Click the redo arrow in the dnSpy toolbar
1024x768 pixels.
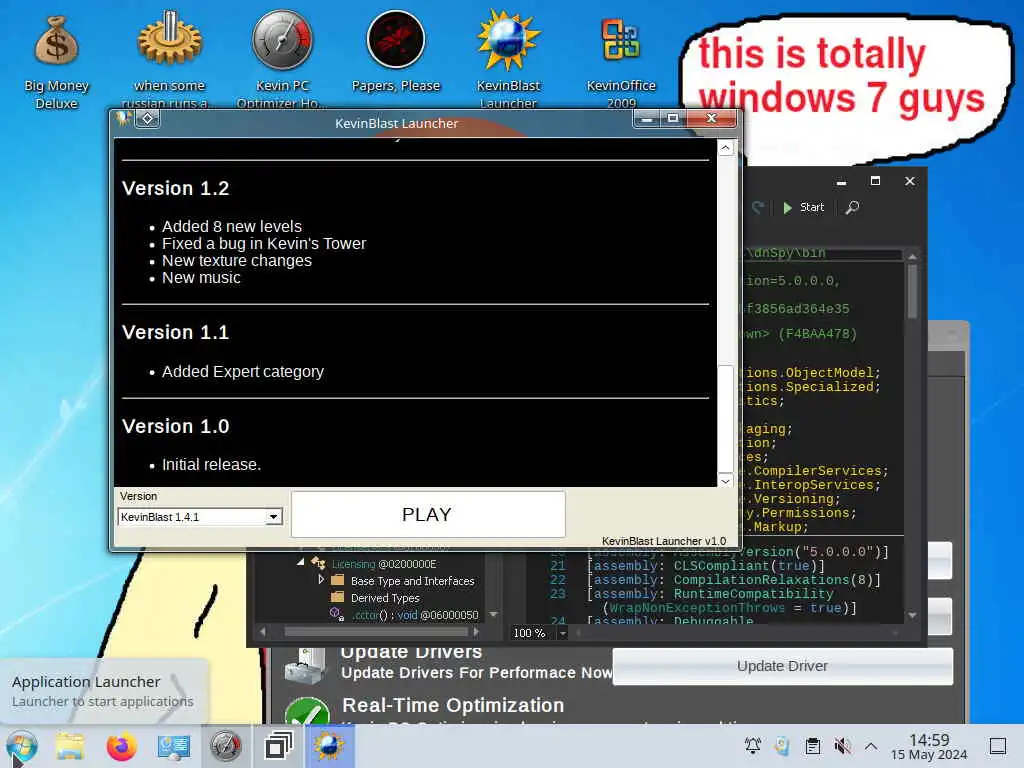pyautogui.click(x=758, y=208)
